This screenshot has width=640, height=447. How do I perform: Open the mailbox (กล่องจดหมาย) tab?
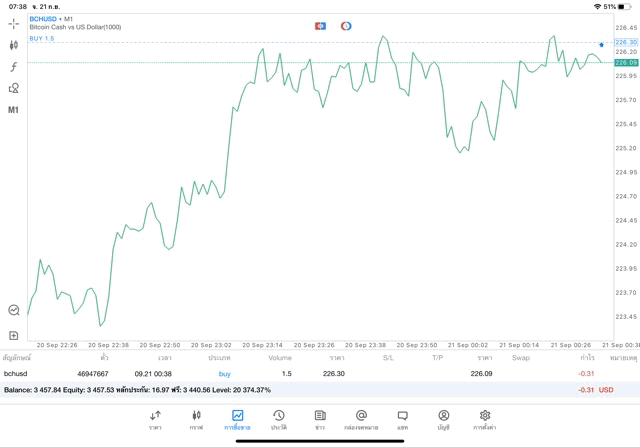[361, 419]
